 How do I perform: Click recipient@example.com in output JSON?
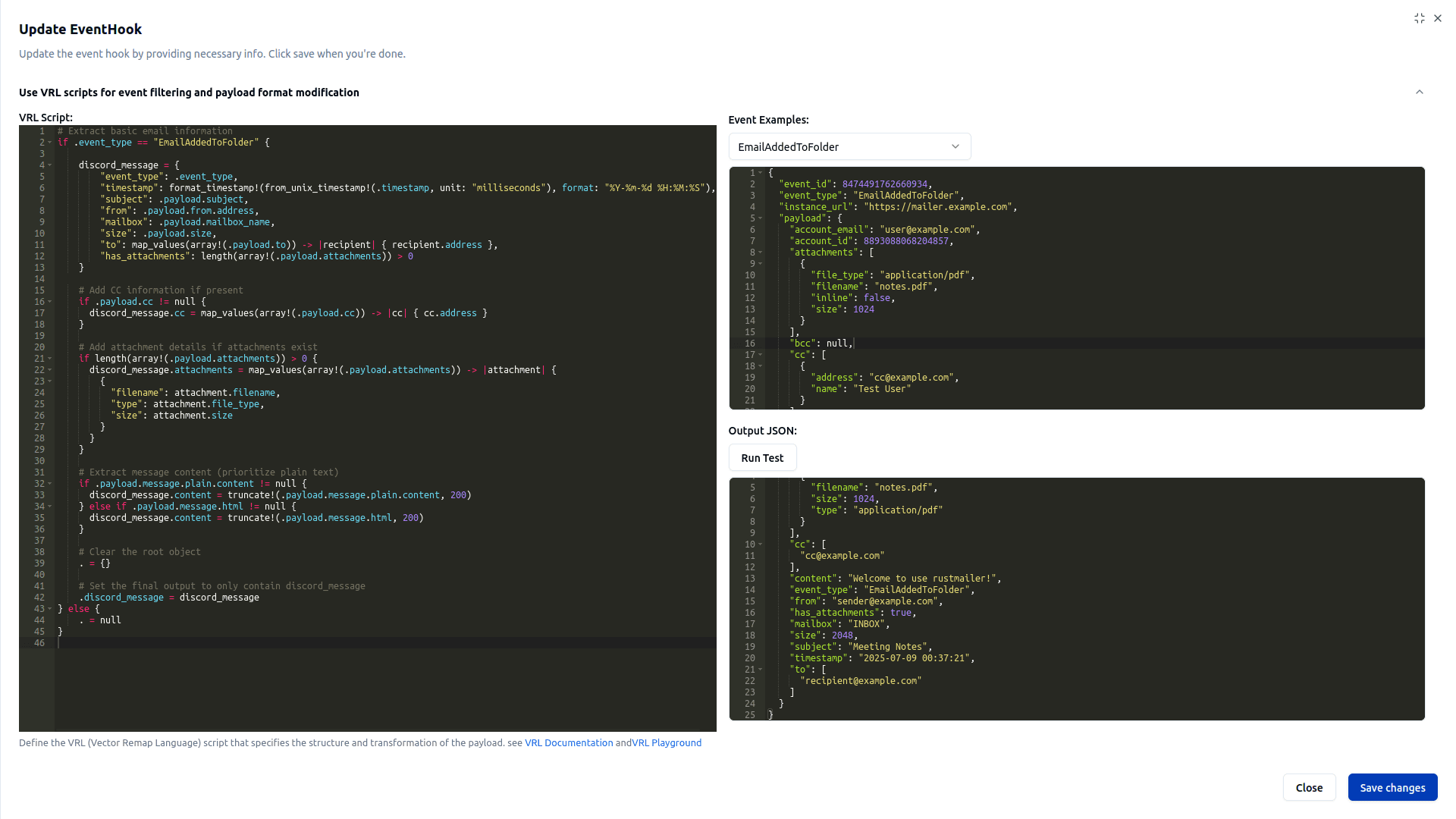861,681
